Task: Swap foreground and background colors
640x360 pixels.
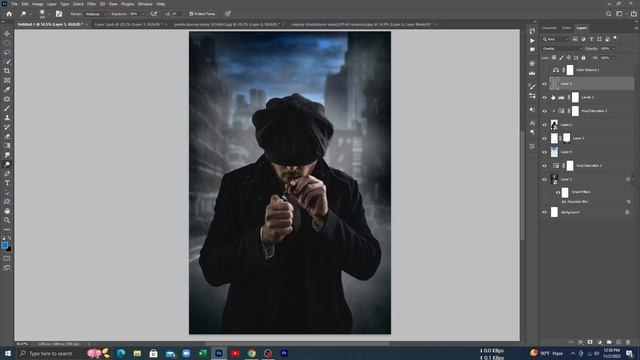Action: (x=10, y=238)
